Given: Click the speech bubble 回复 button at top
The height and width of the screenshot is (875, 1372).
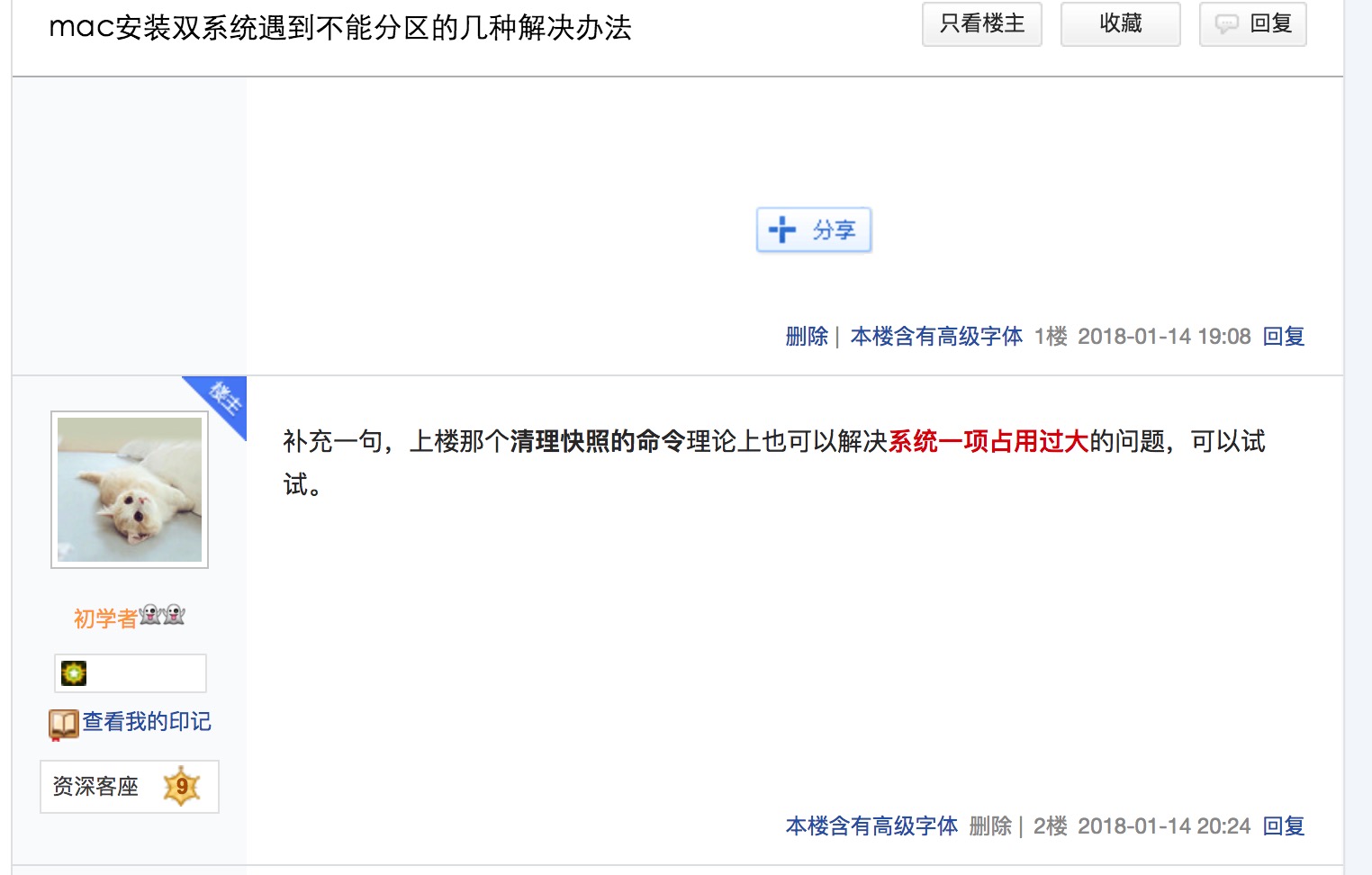Looking at the screenshot, I should click(1252, 24).
